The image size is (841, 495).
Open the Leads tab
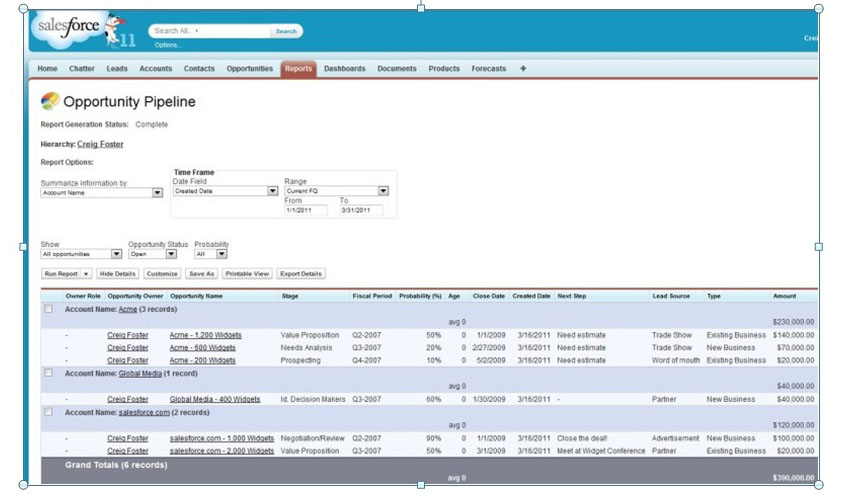click(x=117, y=69)
